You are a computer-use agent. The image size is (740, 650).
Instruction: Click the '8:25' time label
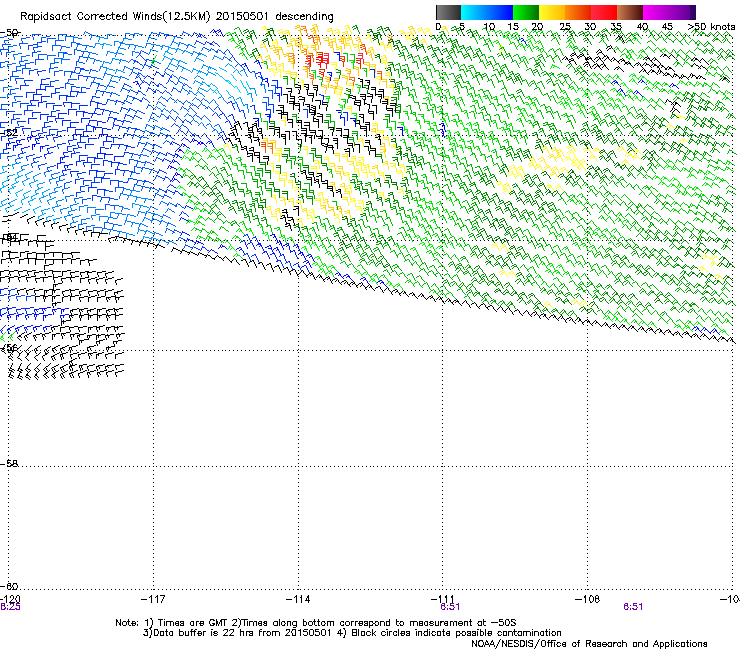[10, 607]
